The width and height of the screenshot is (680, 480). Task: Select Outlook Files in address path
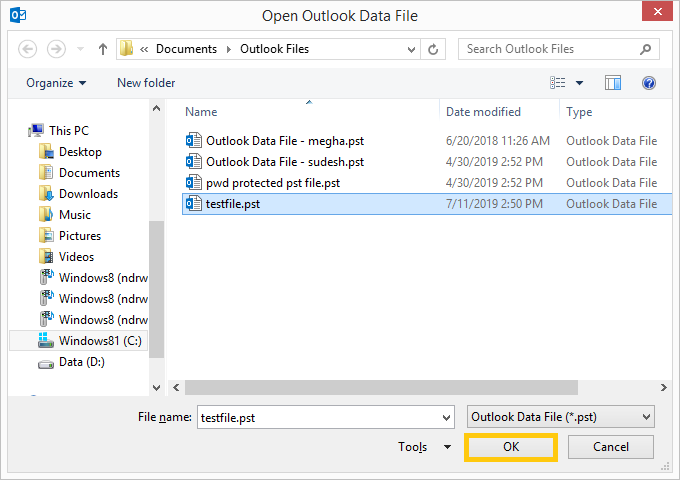[275, 49]
